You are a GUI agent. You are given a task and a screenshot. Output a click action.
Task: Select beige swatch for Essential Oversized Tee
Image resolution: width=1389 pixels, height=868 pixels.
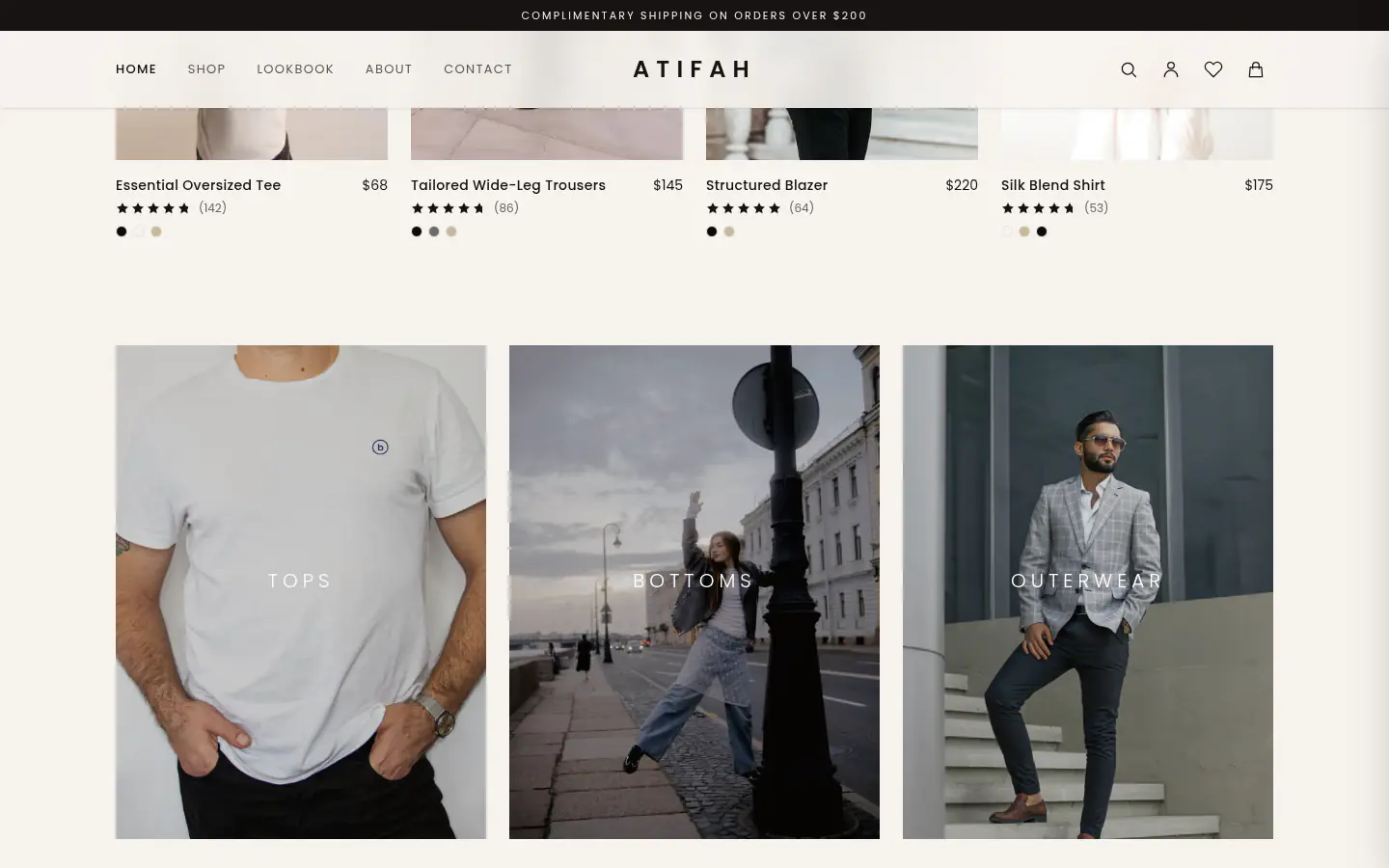point(156,231)
